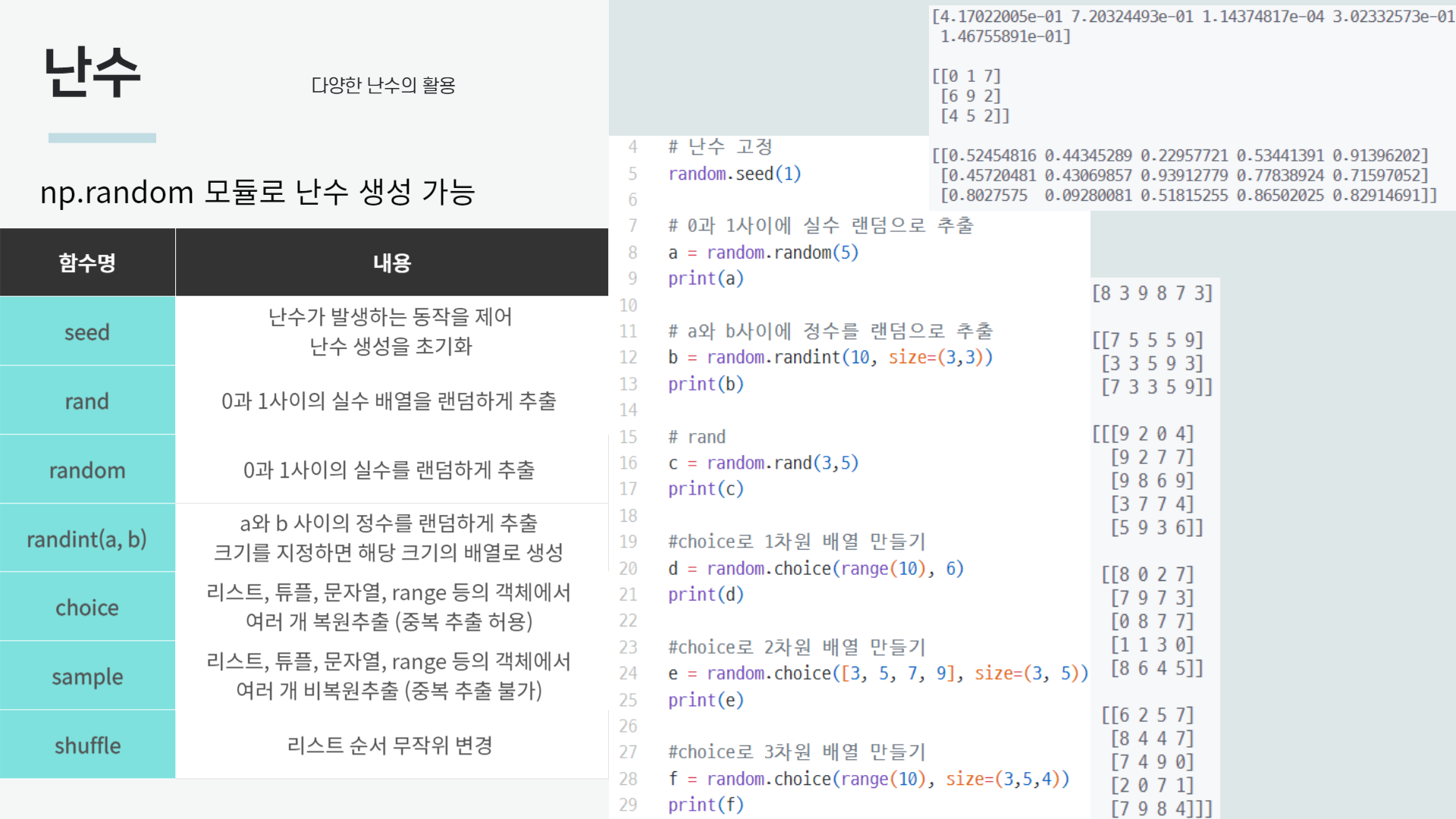This screenshot has width=1456, height=819.
Task: Click the '난수' slide title
Action: [92, 72]
